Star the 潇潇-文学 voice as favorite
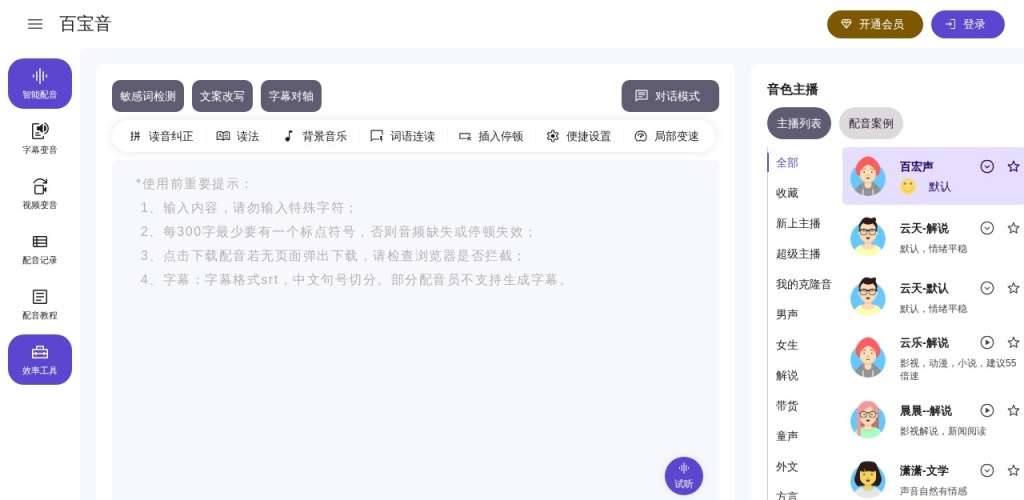Image resolution: width=1024 pixels, height=500 pixels. (x=1013, y=470)
